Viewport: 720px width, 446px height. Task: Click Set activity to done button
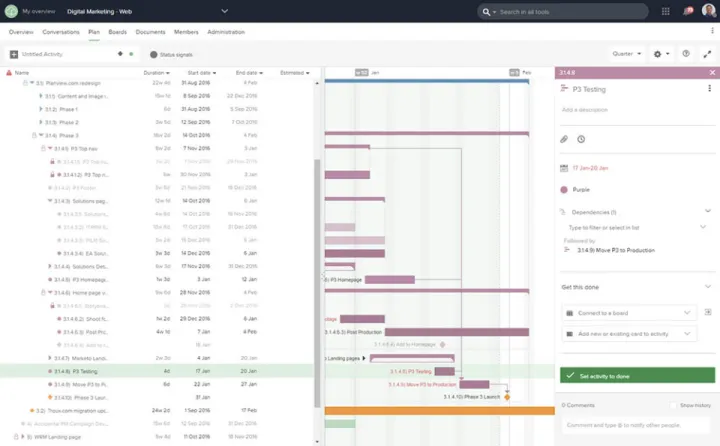[x=637, y=376]
